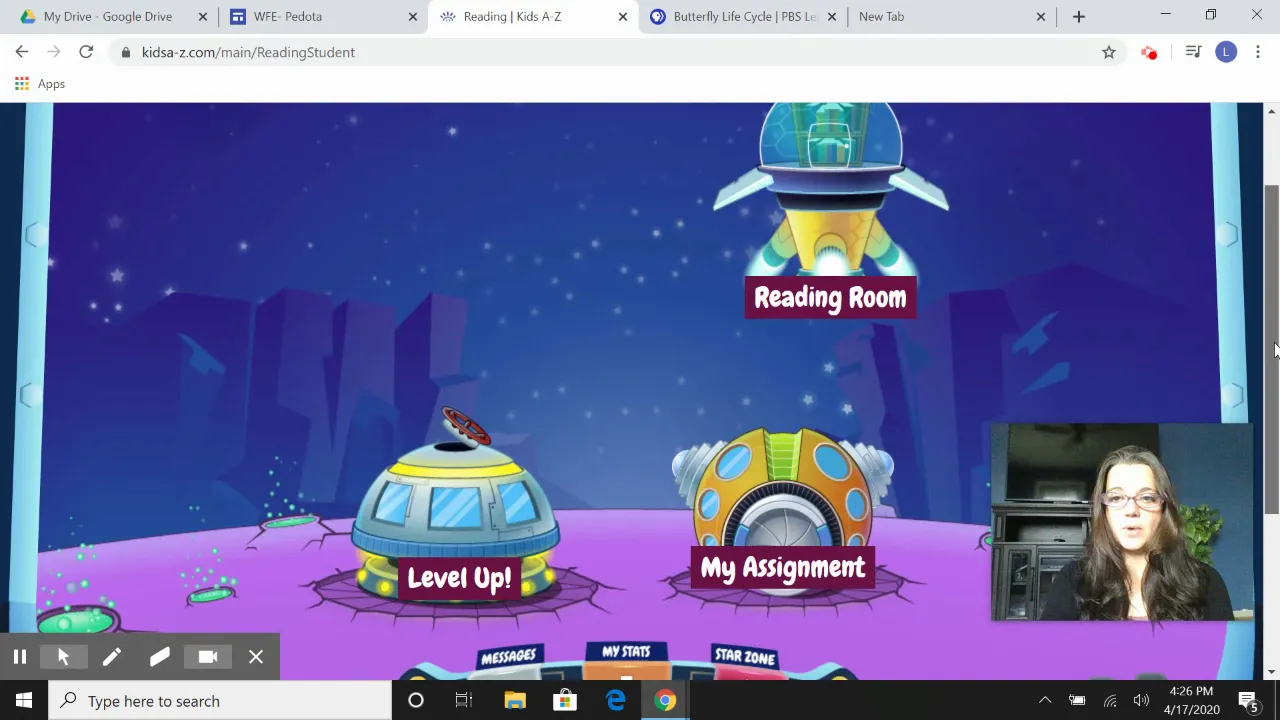Select the recorder eraser tool
The width and height of the screenshot is (1280, 720).
pos(159,657)
